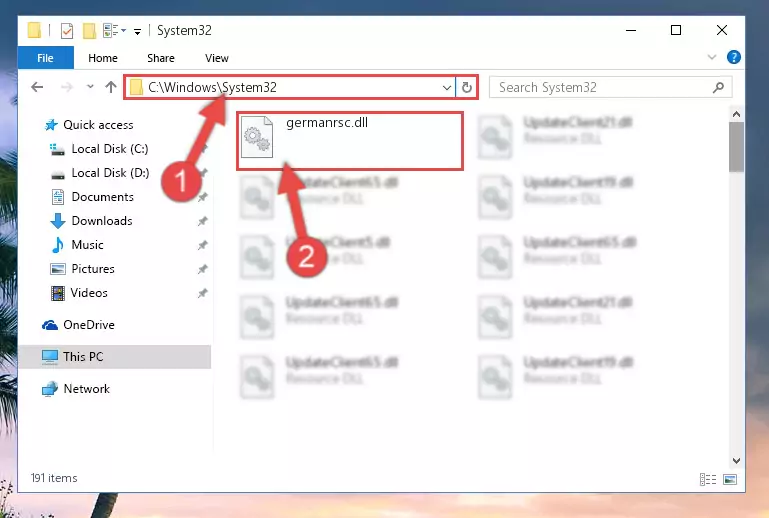Screen dimensions: 769x518
Task: Open the blue Help icon
Action: [734, 57]
